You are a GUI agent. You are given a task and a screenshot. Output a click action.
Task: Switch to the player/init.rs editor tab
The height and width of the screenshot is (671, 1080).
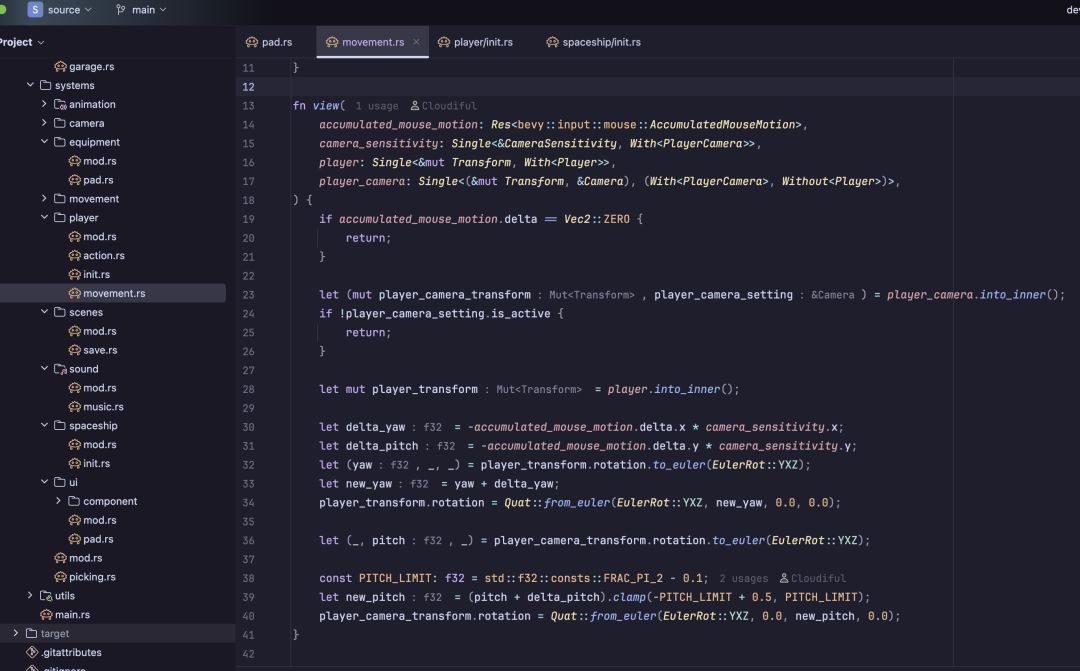[x=475, y=42]
